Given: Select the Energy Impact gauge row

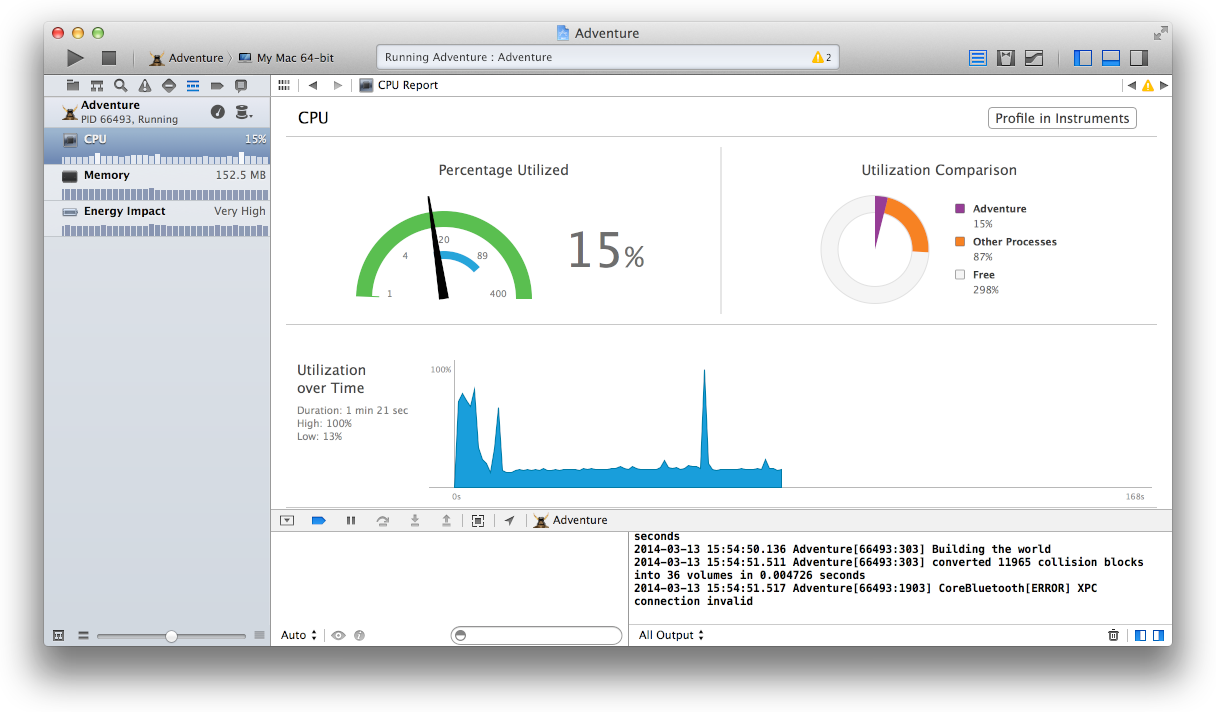Looking at the screenshot, I should point(157,218).
